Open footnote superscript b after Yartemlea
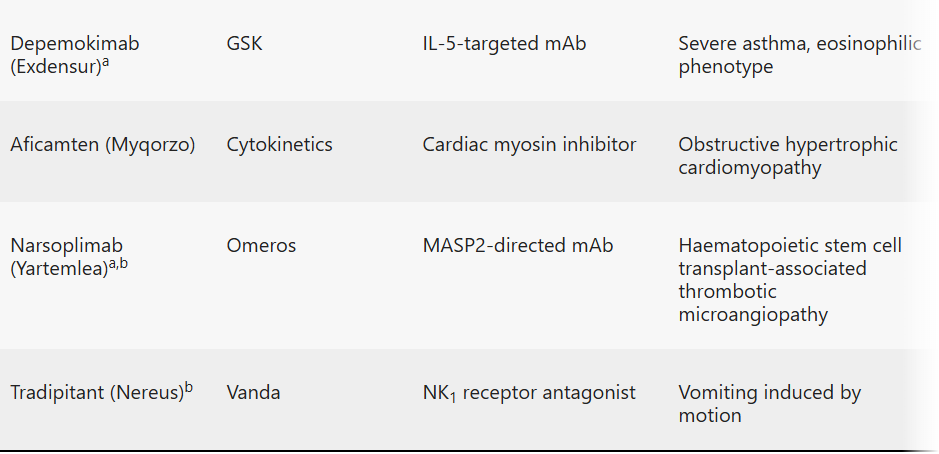Screen dimensions: 939x454 tap(124, 264)
